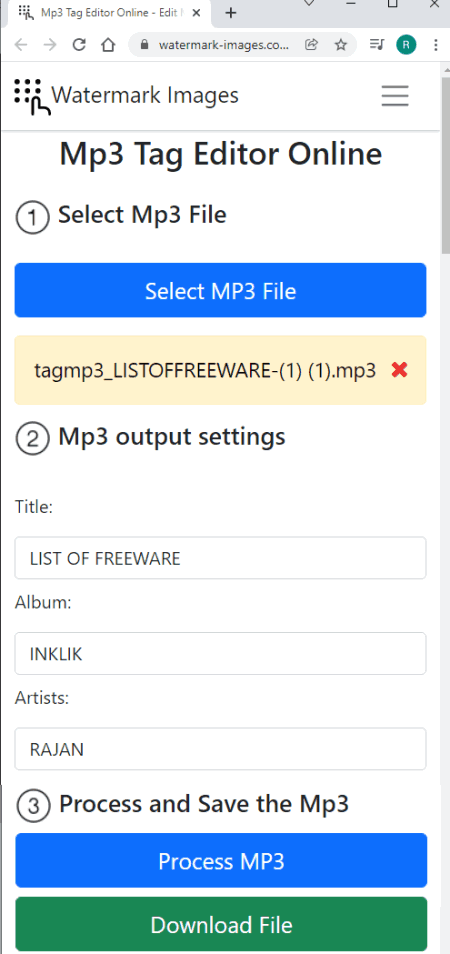Click the Process MP3 button

tap(221, 861)
